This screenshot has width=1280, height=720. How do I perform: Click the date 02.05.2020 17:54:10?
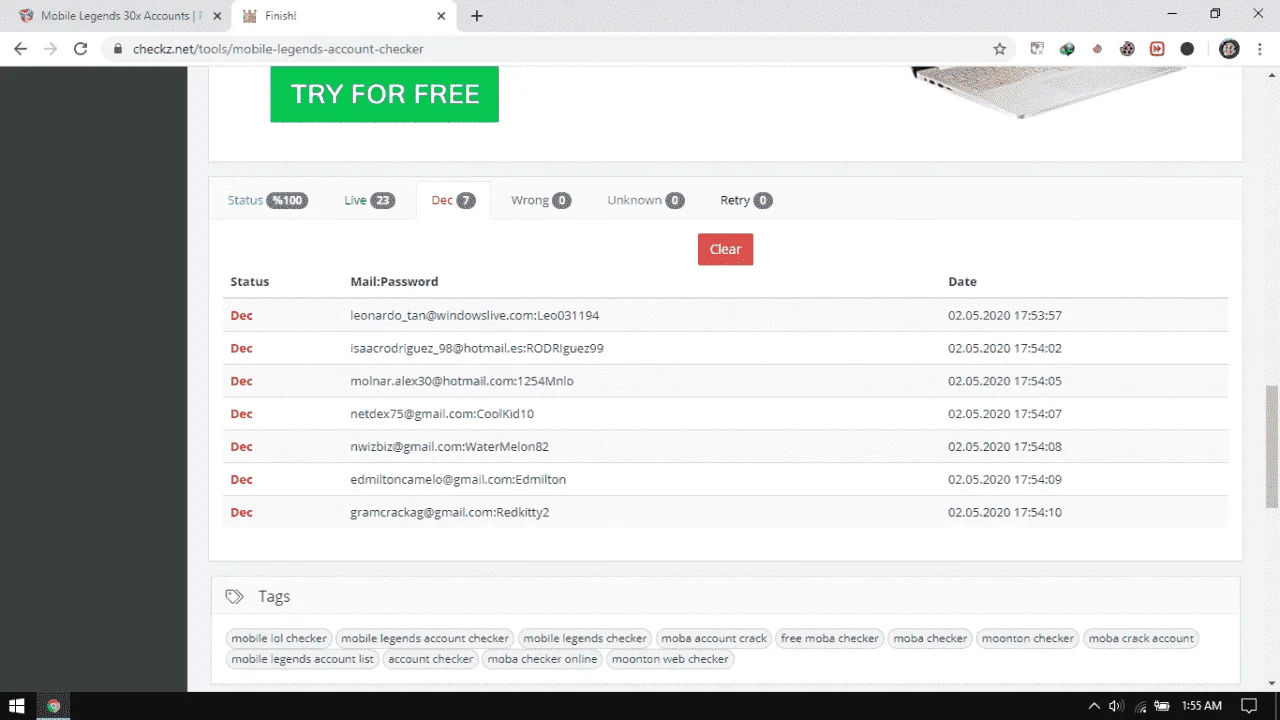(x=1005, y=512)
